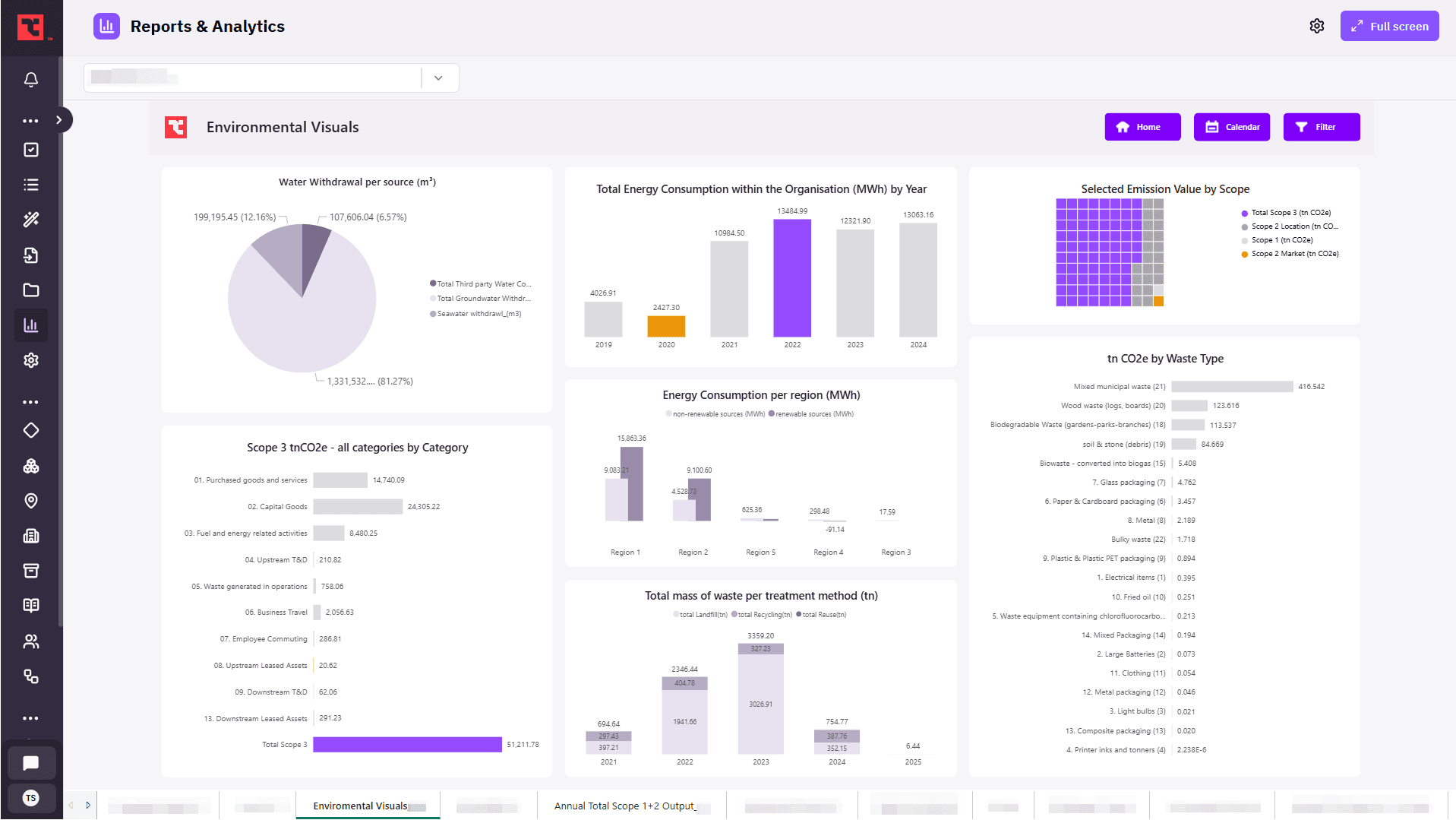Click first three-dots menu in sidebar
This screenshot has width=1456, height=820.
tap(31, 121)
